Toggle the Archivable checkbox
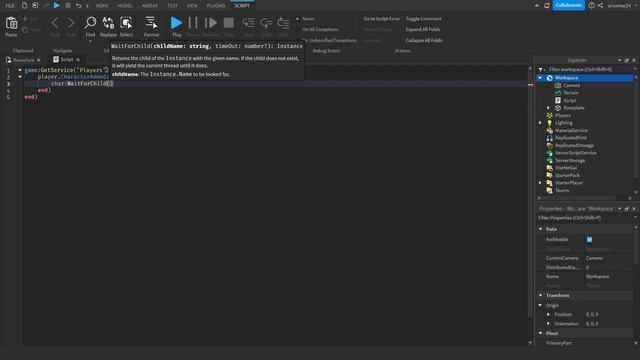 click(x=589, y=240)
